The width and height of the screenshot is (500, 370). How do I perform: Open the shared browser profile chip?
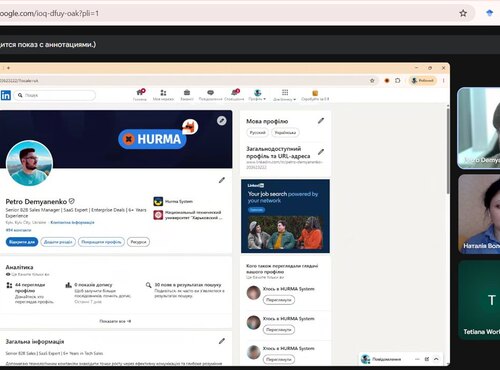pos(423,80)
